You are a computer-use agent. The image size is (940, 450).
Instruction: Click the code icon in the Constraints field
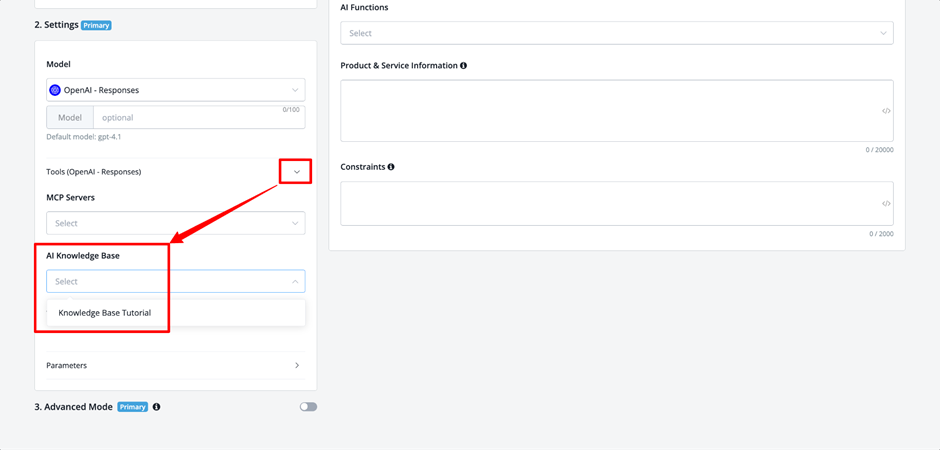click(886, 204)
